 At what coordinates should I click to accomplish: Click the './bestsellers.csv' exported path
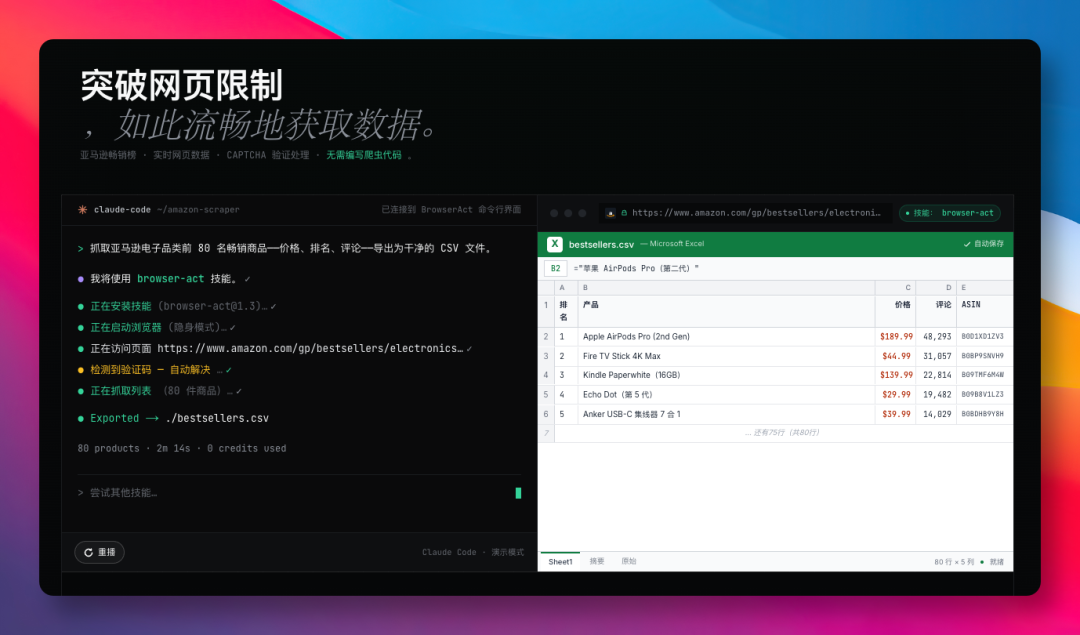click(217, 418)
